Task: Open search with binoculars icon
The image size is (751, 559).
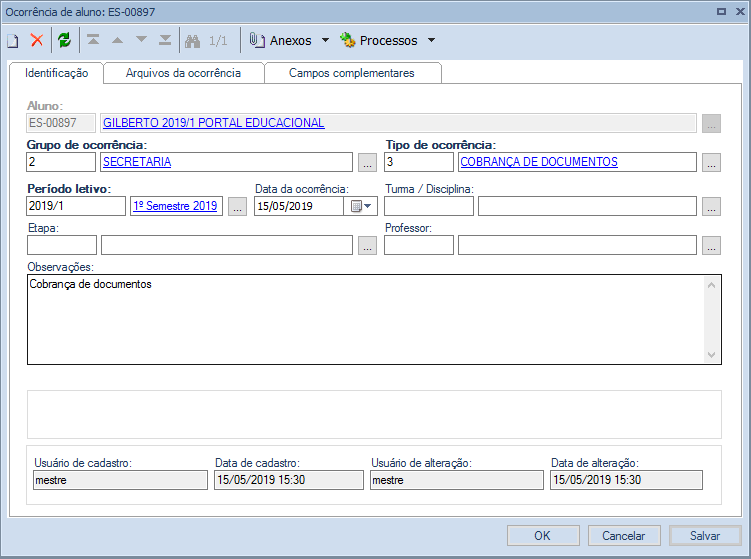Action: pos(193,41)
